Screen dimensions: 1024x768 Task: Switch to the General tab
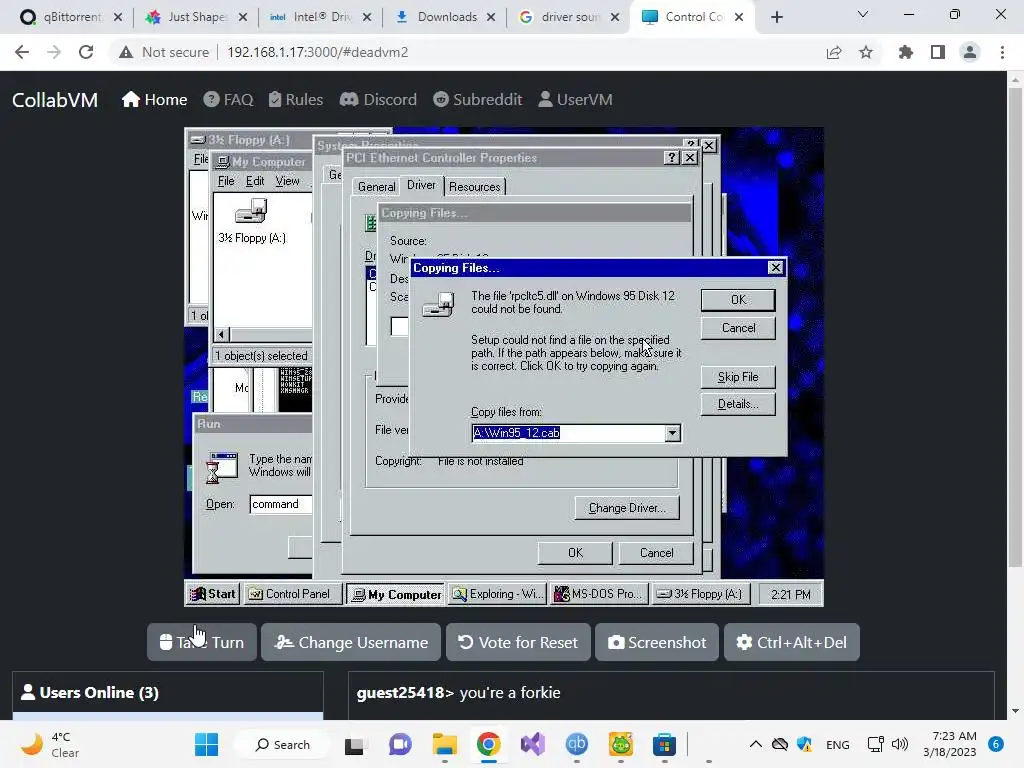point(376,187)
